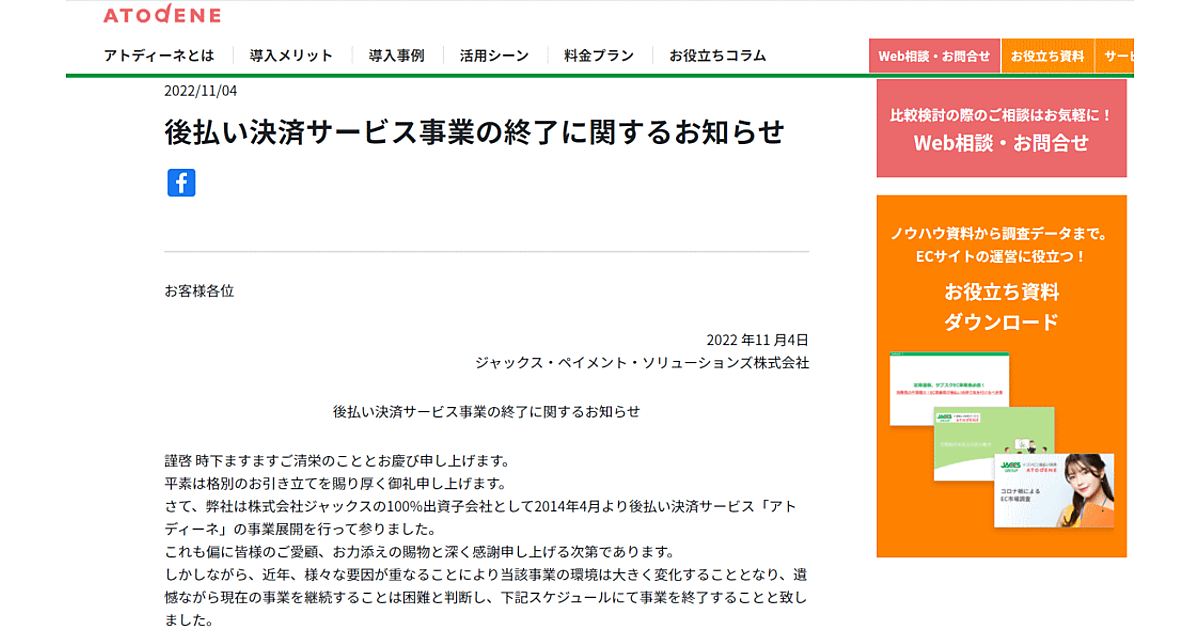Share the article via the Facebook icon

[x=181, y=183]
